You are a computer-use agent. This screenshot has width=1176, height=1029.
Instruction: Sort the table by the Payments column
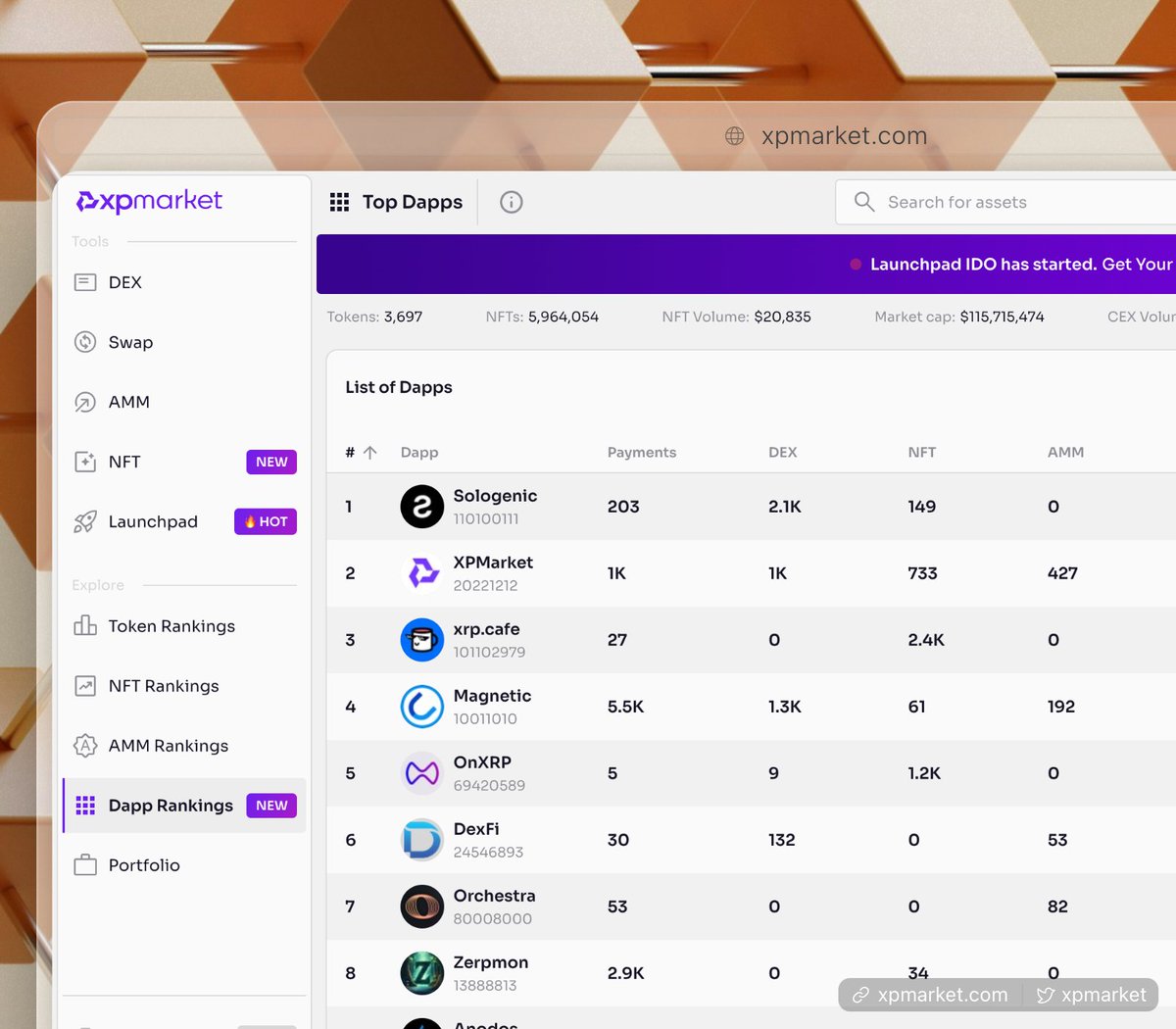pyautogui.click(x=642, y=452)
